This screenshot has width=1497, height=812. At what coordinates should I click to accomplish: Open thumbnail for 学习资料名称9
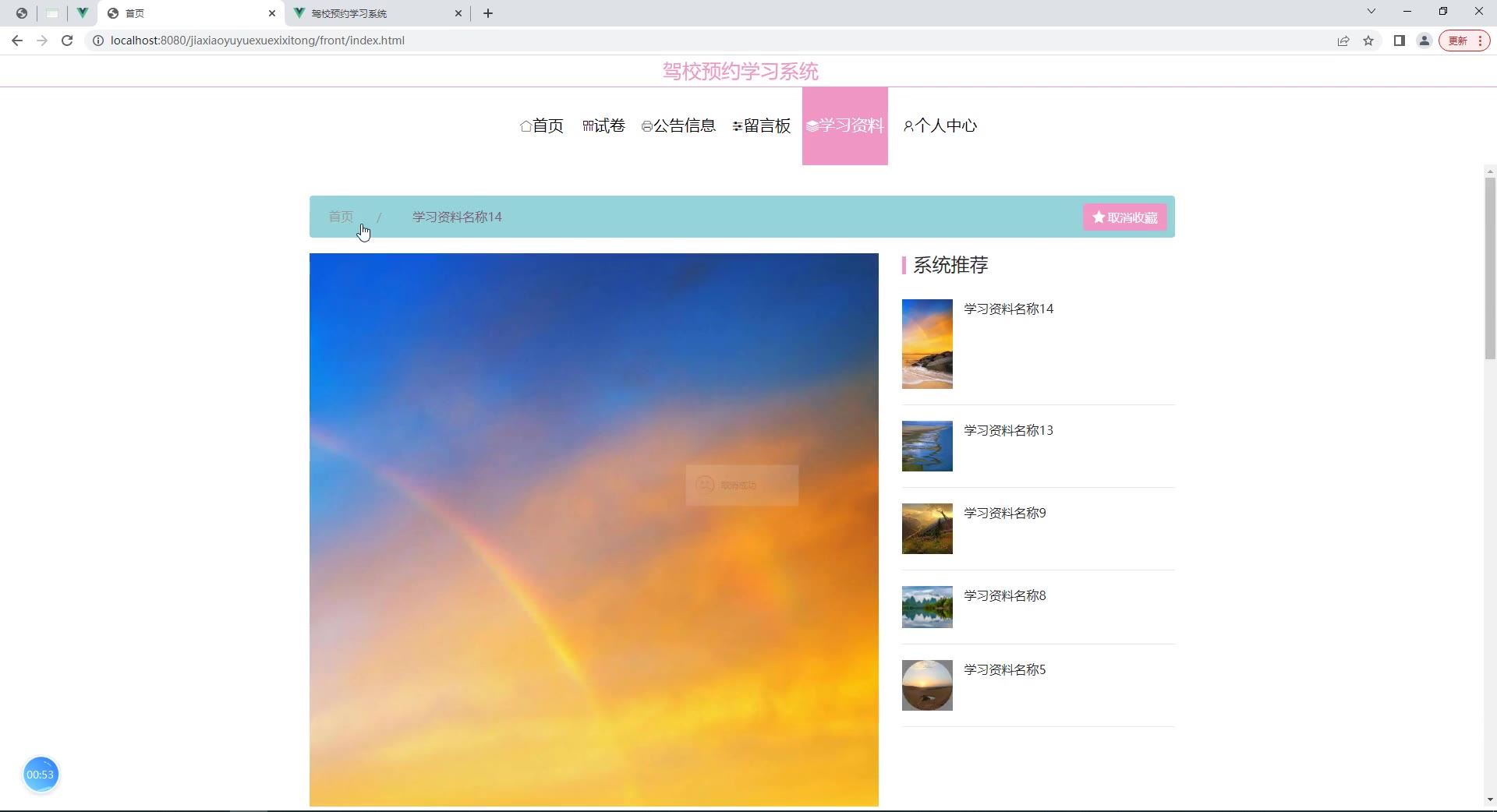tap(927, 528)
